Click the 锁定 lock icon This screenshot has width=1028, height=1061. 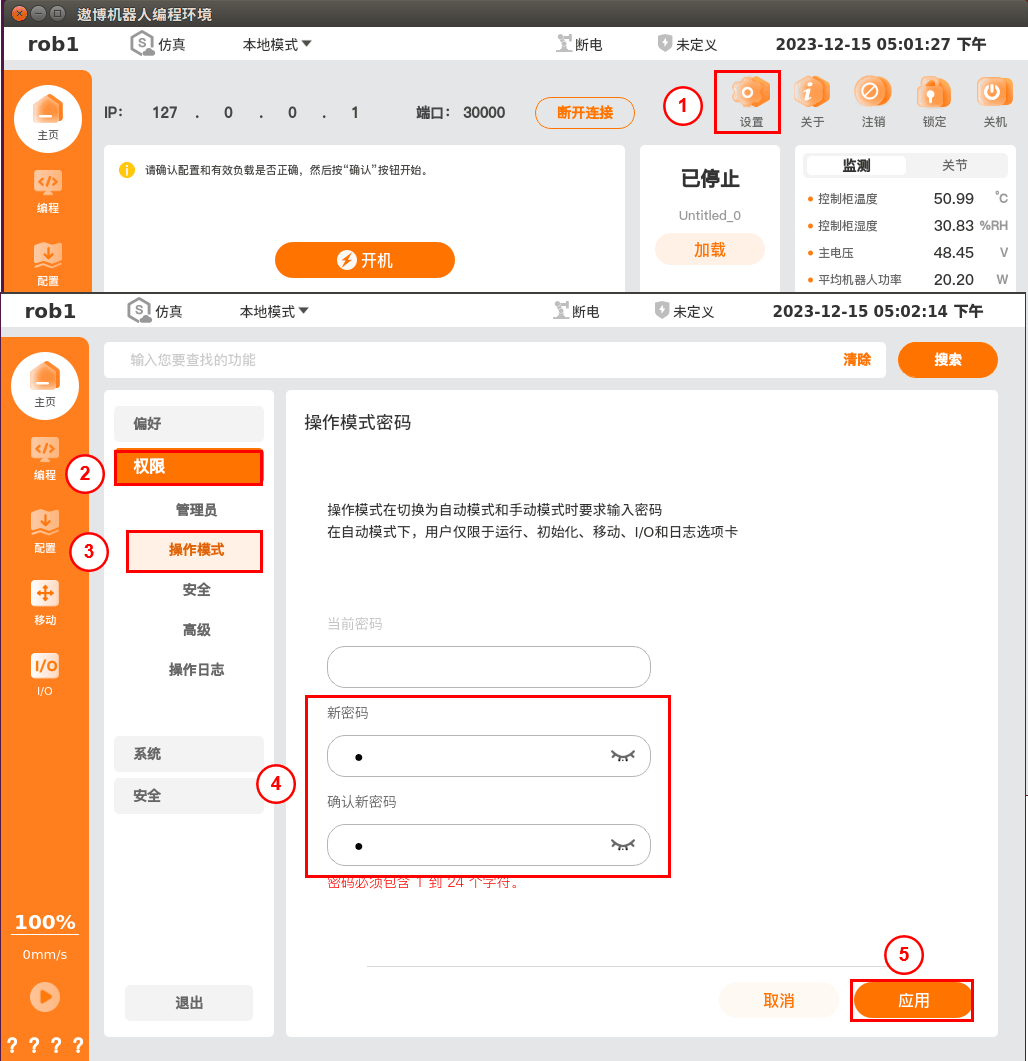[933, 93]
